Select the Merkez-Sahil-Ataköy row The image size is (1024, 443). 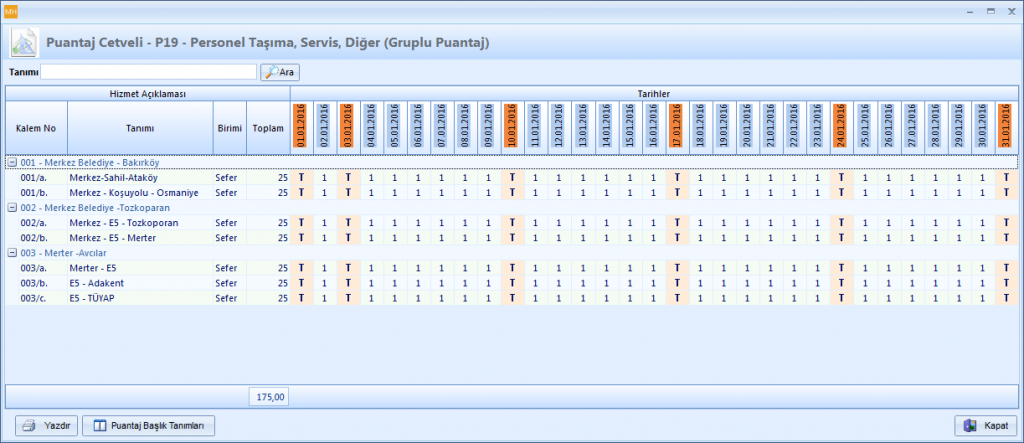[x=114, y=177]
